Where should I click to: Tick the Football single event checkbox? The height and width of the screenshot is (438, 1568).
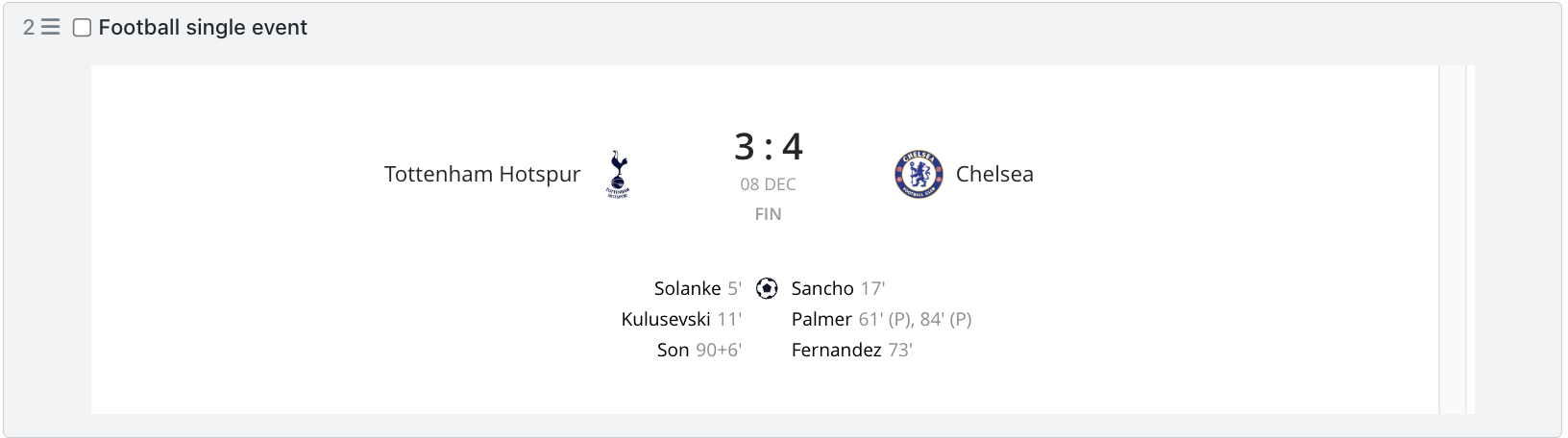pyautogui.click(x=83, y=28)
